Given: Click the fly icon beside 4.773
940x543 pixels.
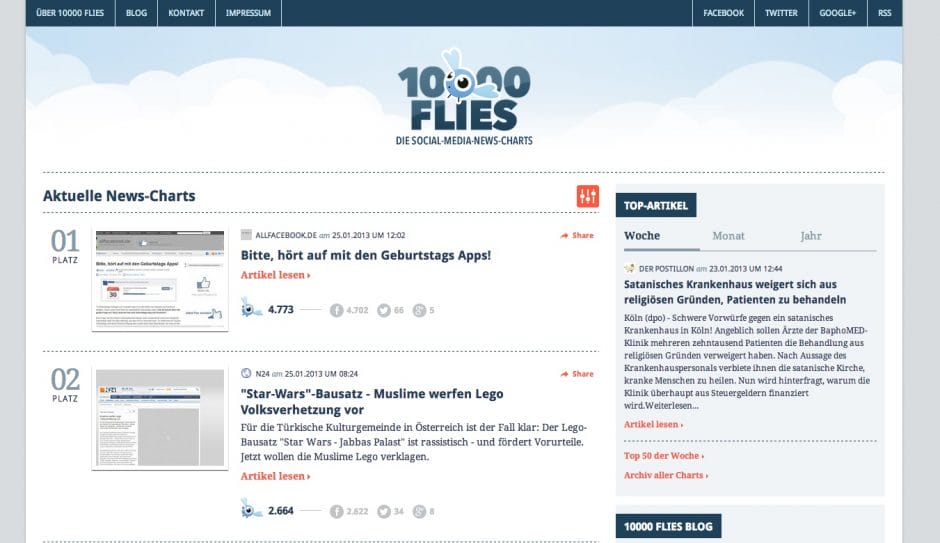Looking at the screenshot, I should coord(251,308).
